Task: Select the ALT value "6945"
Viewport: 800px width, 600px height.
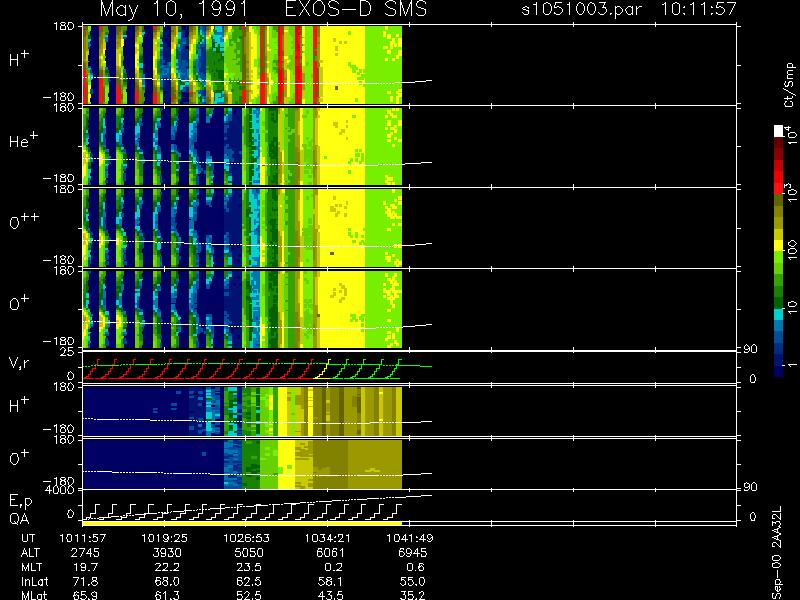Action: coord(412,553)
